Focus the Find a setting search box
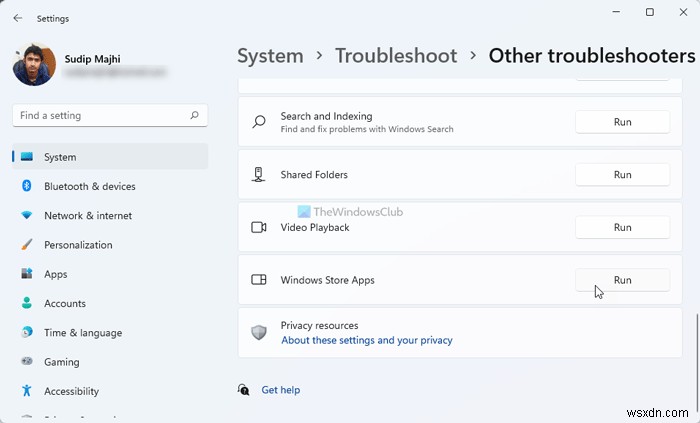The width and height of the screenshot is (700, 423). coord(110,116)
